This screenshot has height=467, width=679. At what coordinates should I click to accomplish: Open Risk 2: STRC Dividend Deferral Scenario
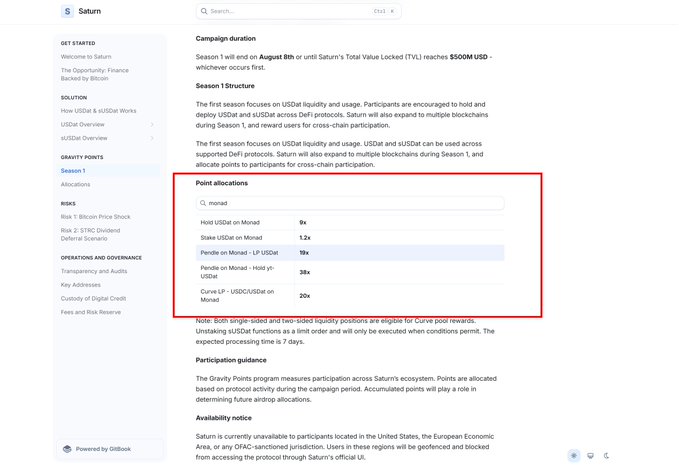click(x=91, y=234)
